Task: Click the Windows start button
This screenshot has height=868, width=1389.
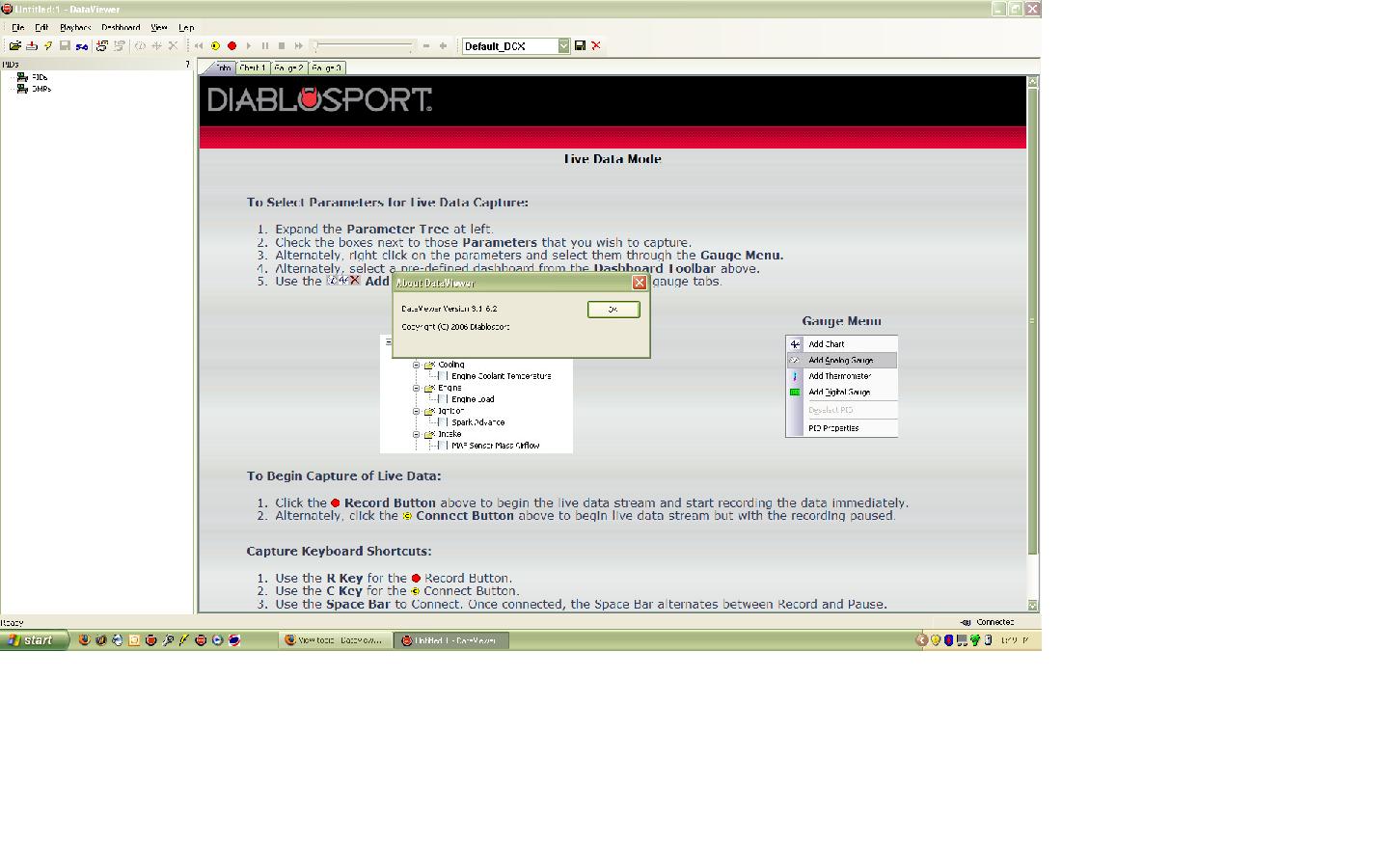Action: coord(35,640)
